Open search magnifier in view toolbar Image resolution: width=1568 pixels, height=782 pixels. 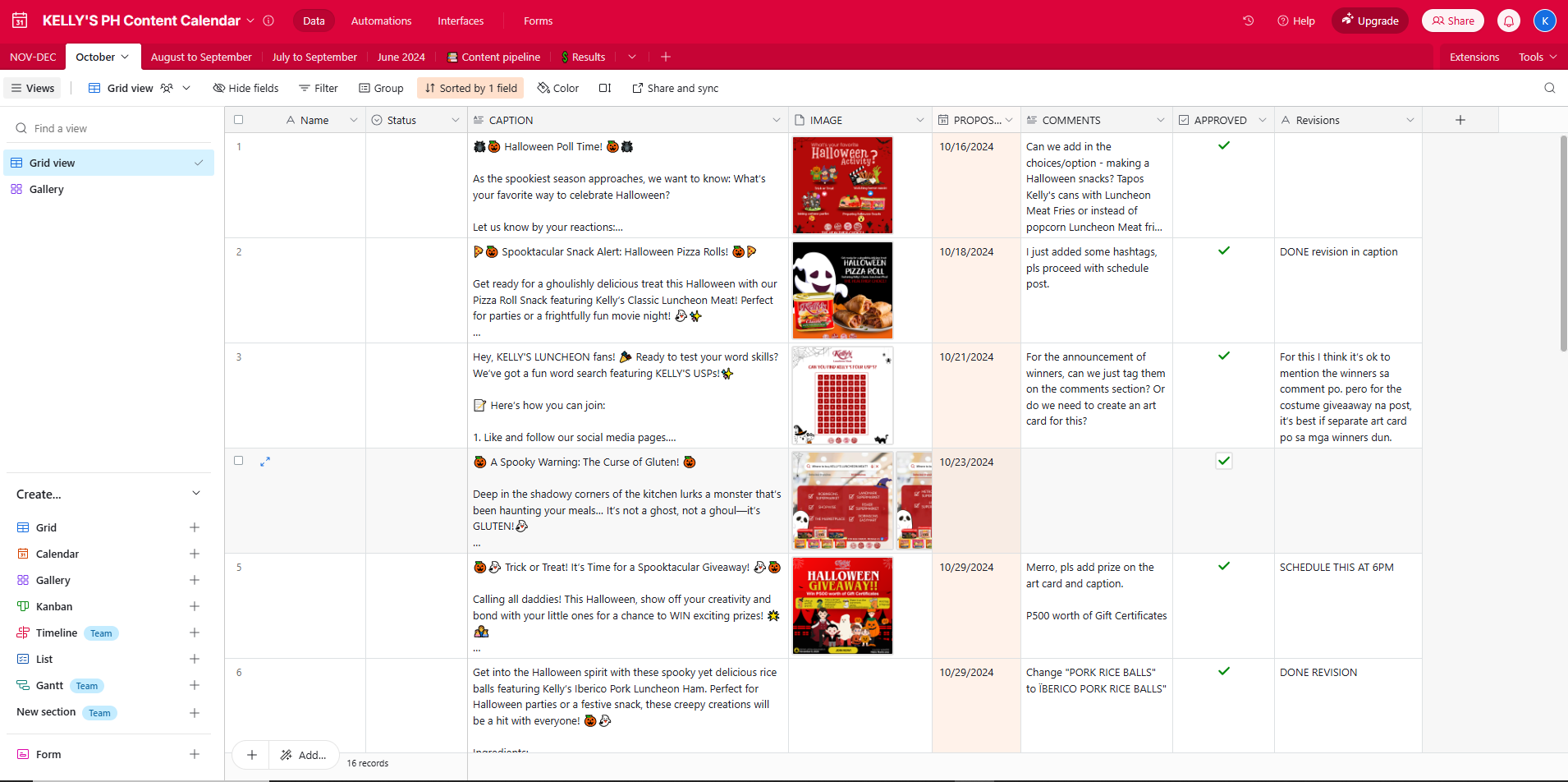[1550, 88]
